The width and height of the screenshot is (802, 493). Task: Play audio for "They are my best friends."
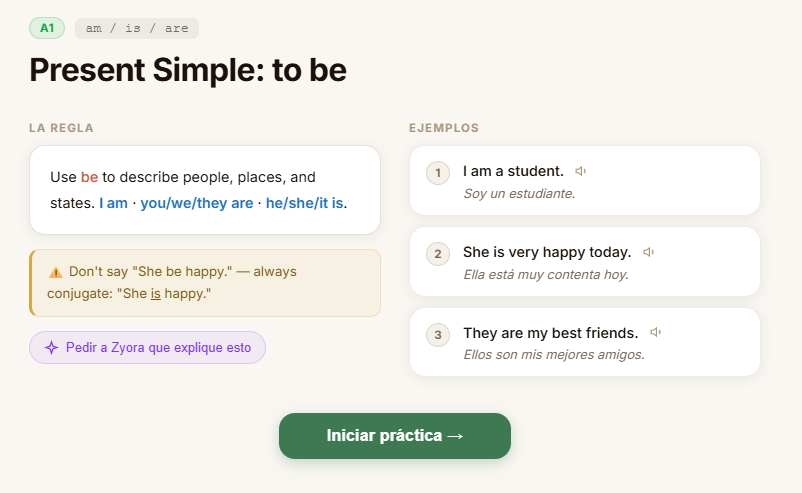tap(655, 332)
